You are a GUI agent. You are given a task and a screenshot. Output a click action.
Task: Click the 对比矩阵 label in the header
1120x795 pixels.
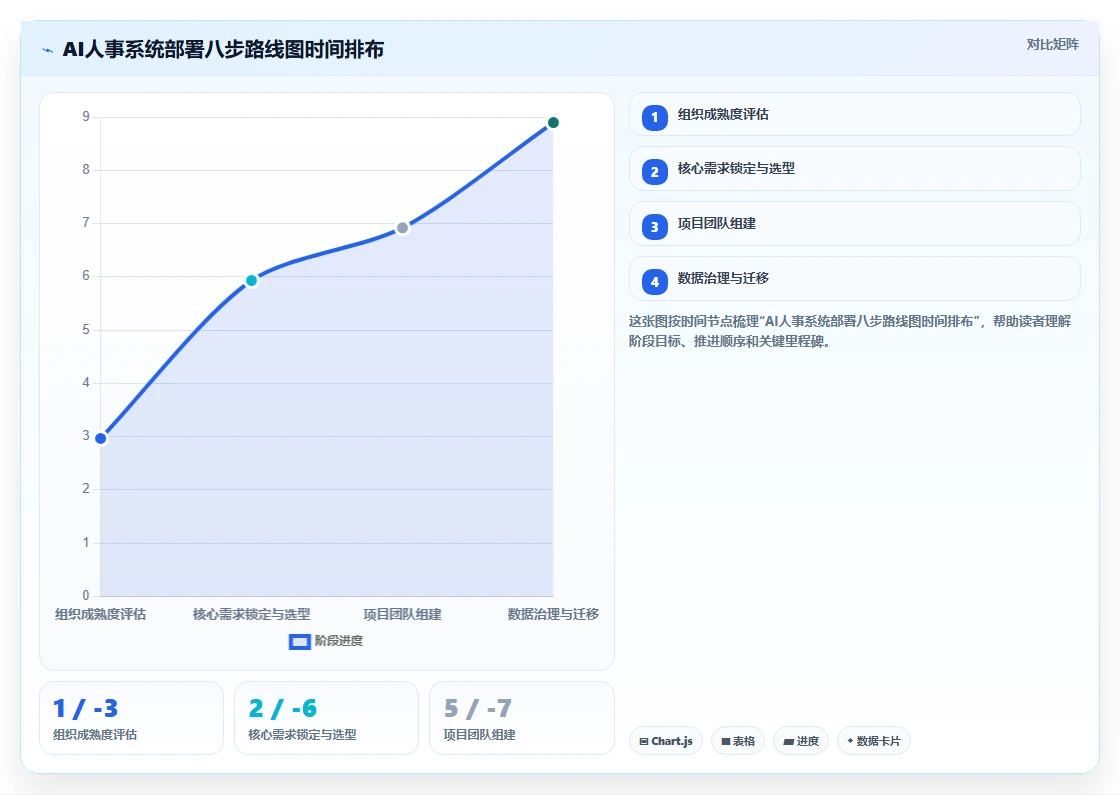1052,44
